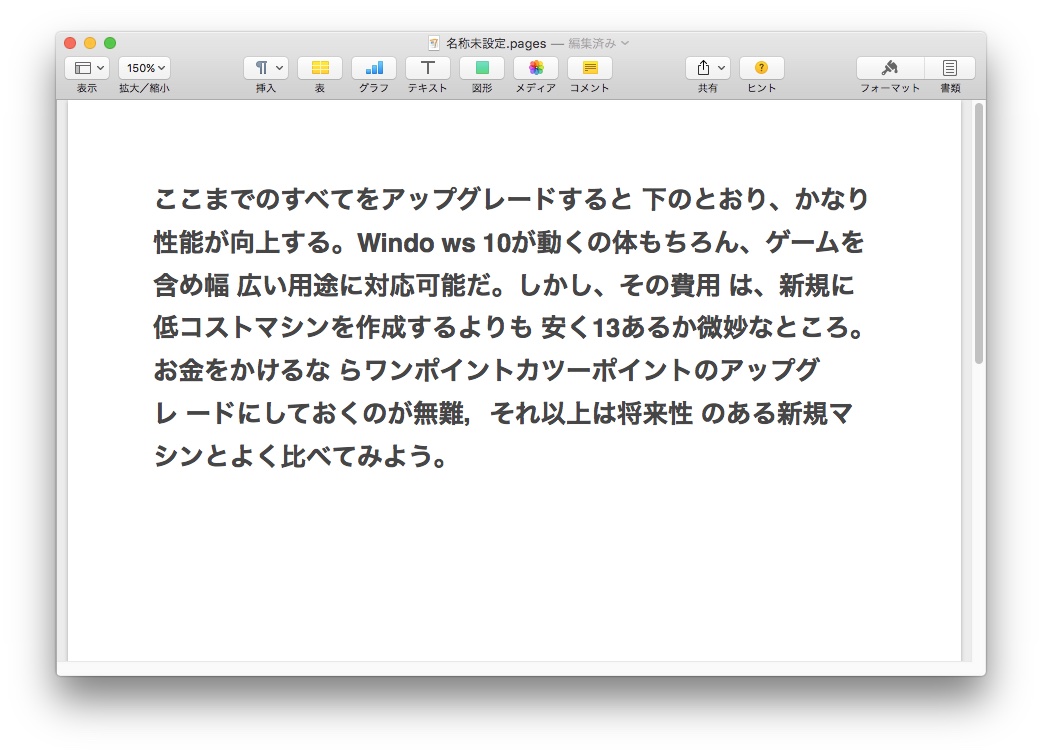Click the last line シンとよく比べてみよう

click(300, 456)
